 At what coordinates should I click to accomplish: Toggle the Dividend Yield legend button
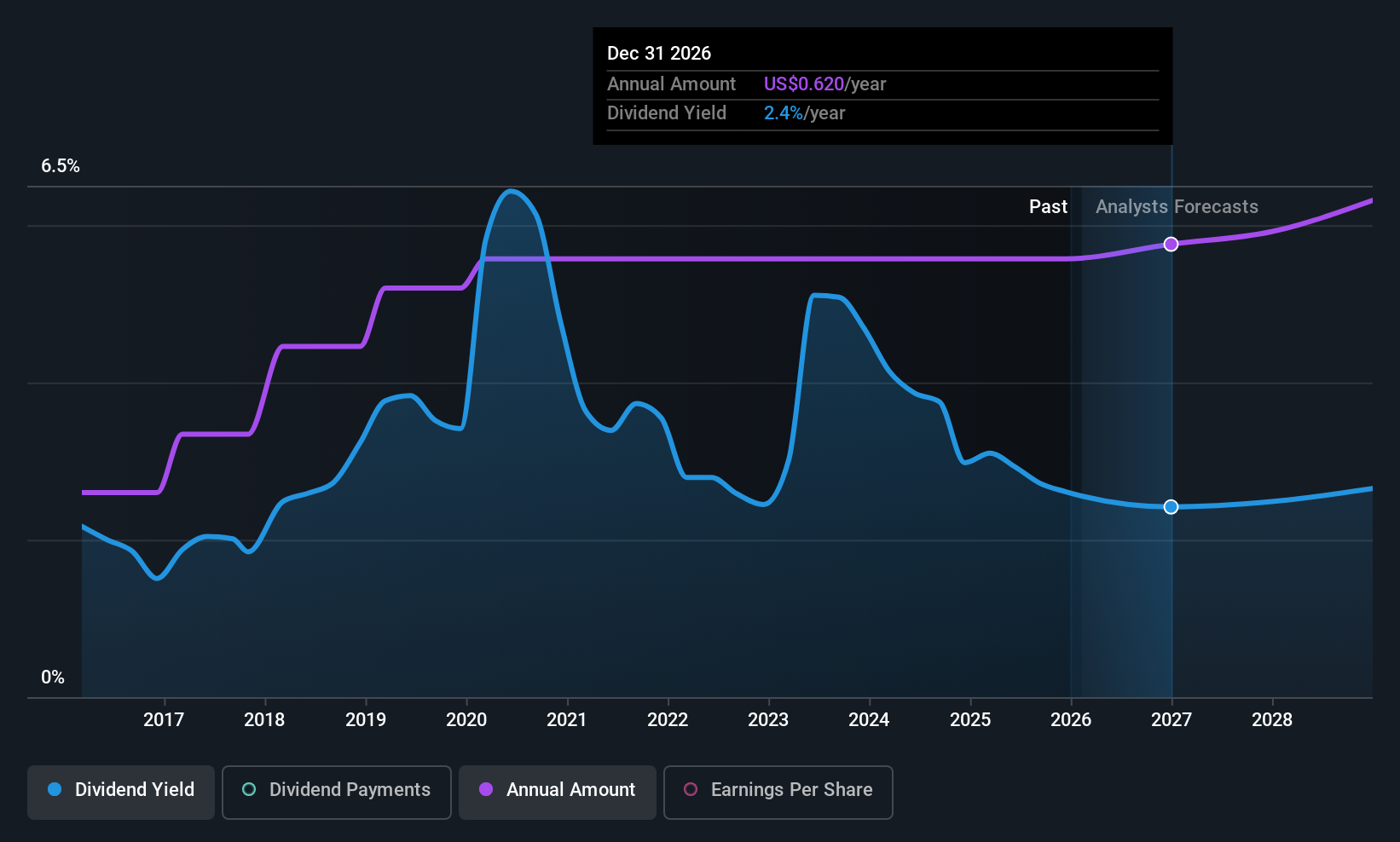(x=121, y=792)
